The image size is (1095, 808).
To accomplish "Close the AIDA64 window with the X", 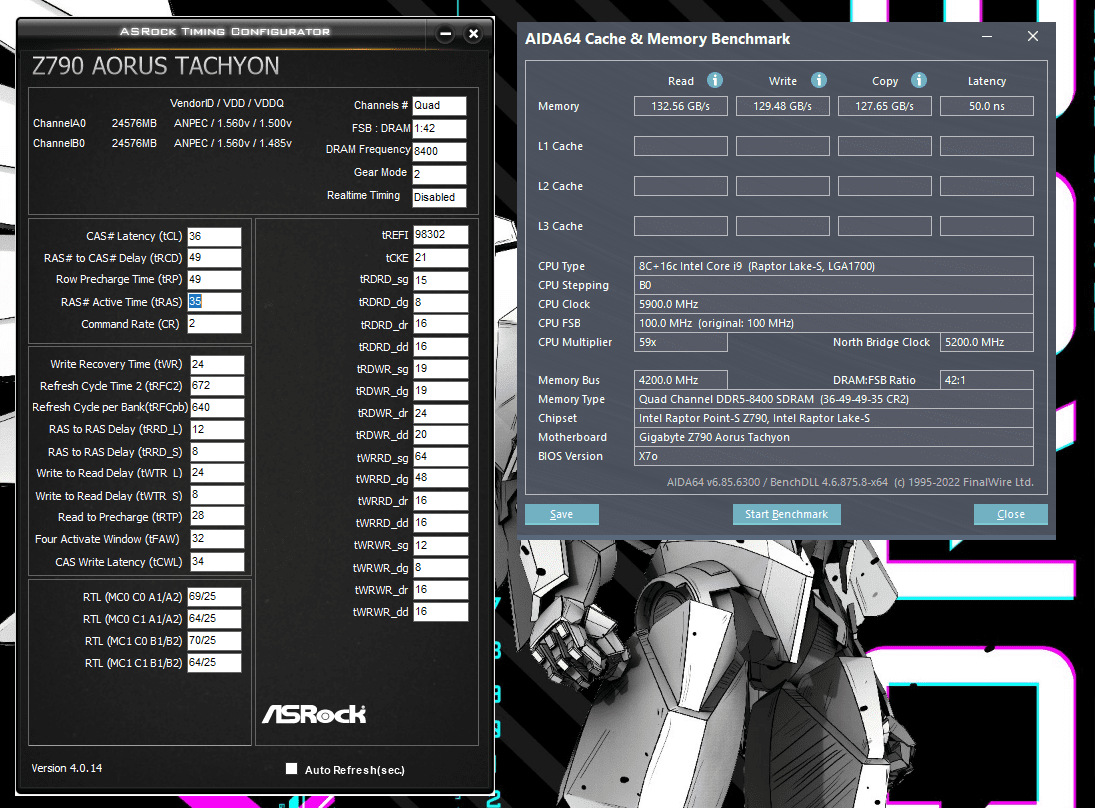I will tap(1032, 36).
